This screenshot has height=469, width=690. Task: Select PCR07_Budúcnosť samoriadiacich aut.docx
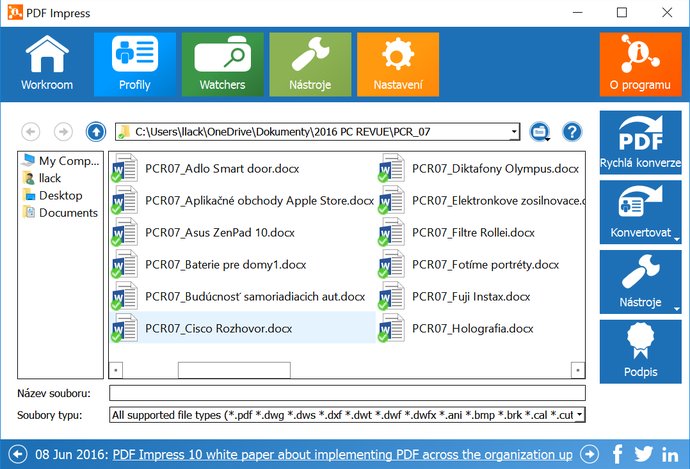(x=238, y=297)
